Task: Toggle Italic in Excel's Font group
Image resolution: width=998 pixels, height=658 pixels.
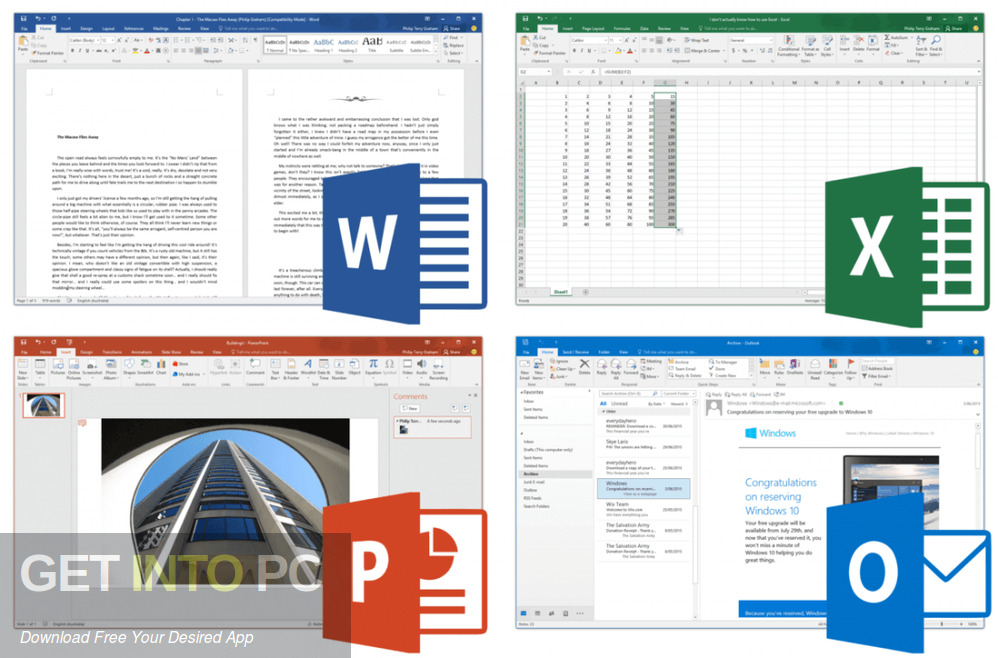Action: [x=582, y=51]
